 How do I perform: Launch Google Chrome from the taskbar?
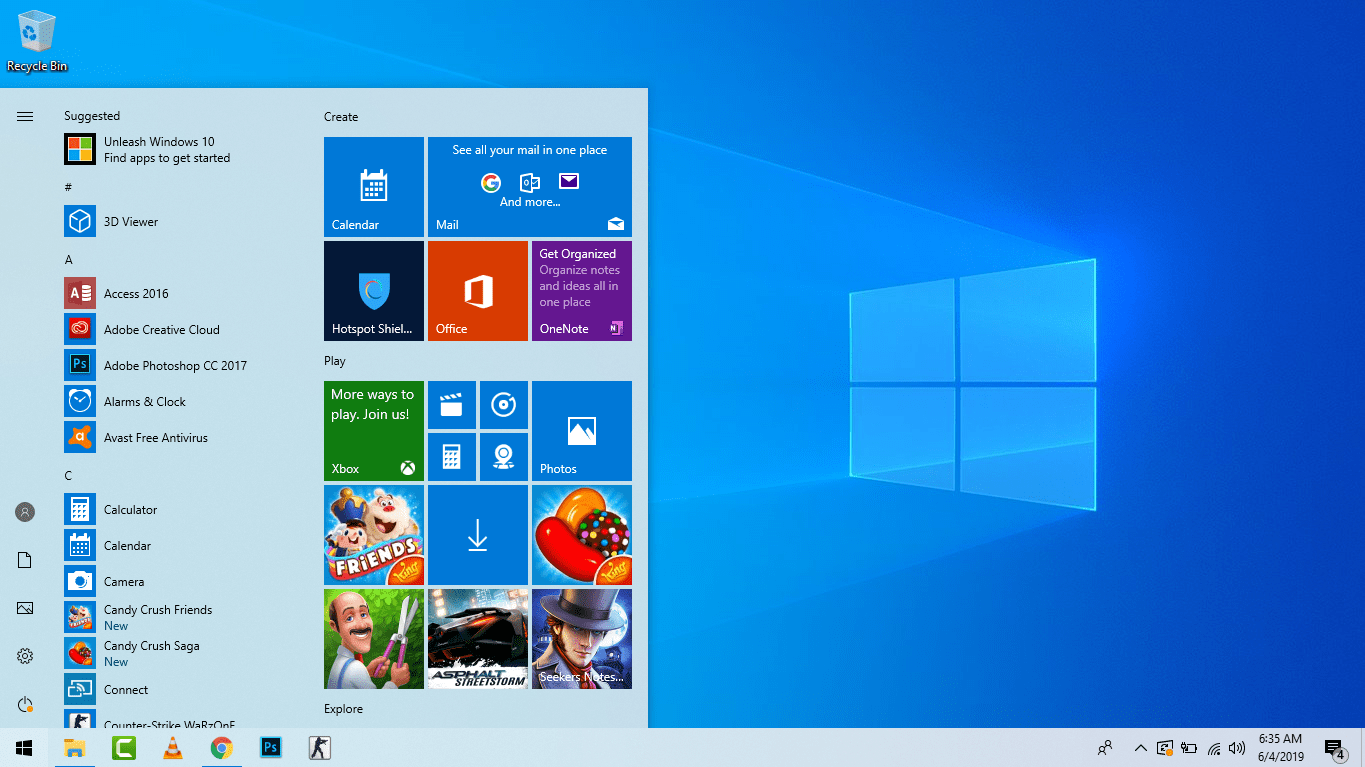222,748
